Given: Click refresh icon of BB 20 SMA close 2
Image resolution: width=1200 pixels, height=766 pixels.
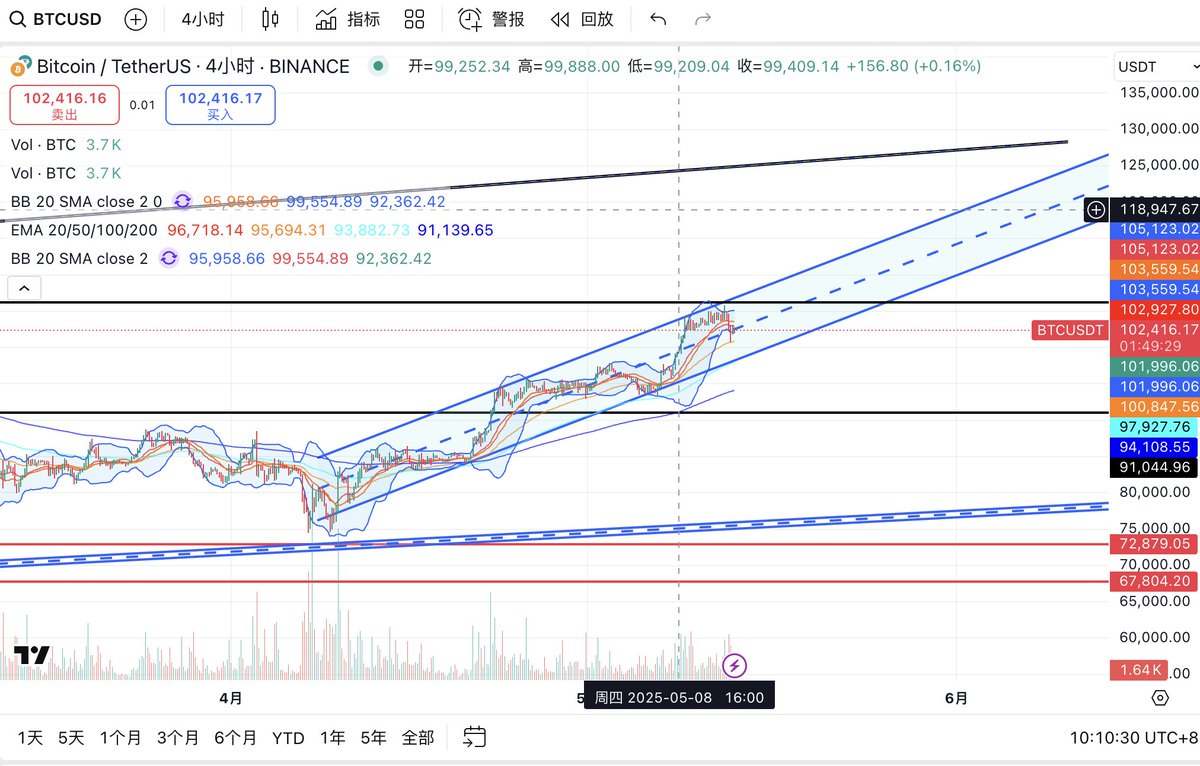Looking at the screenshot, I should pos(168,258).
